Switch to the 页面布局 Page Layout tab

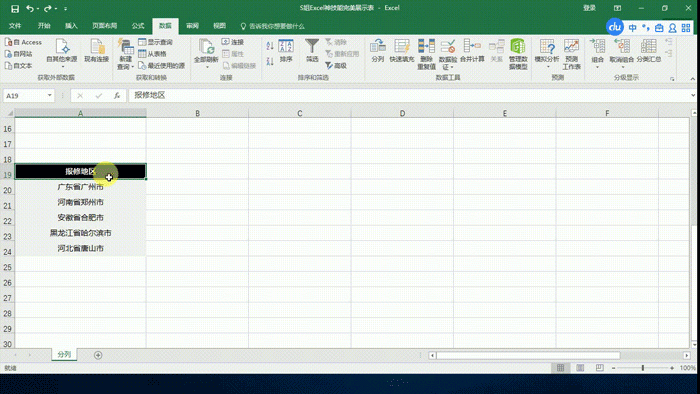tap(104, 26)
